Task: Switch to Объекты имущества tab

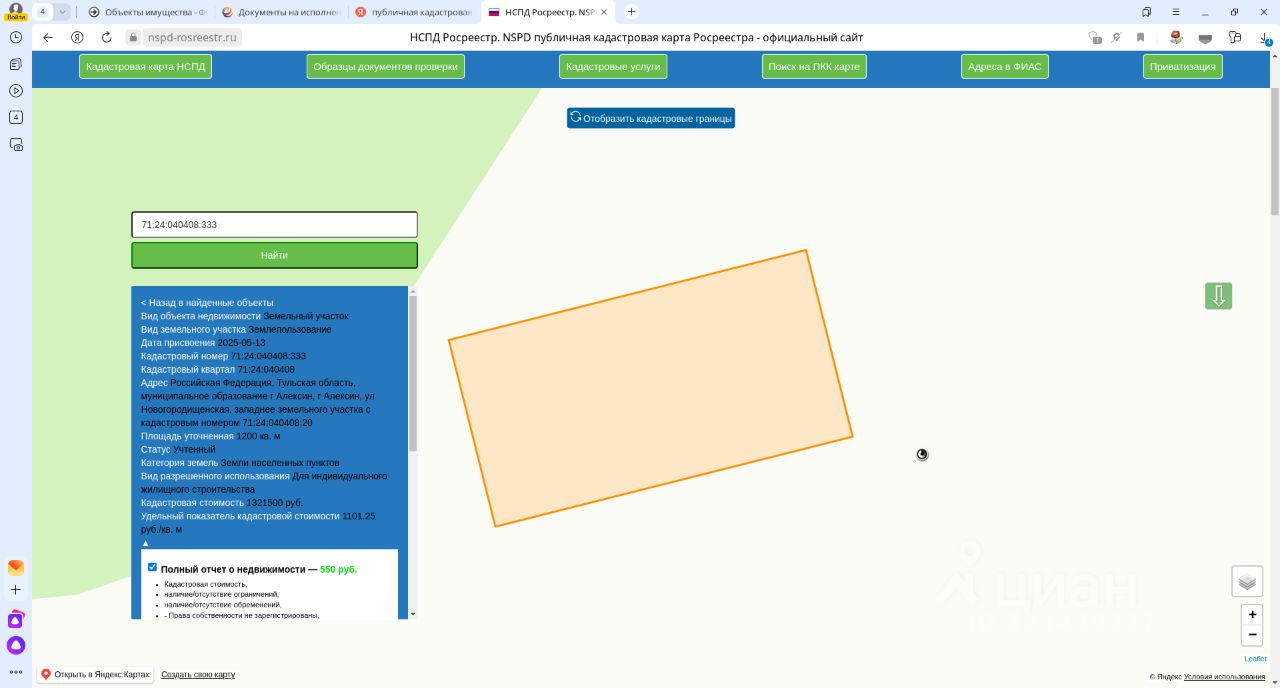Action: coord(146,12)
